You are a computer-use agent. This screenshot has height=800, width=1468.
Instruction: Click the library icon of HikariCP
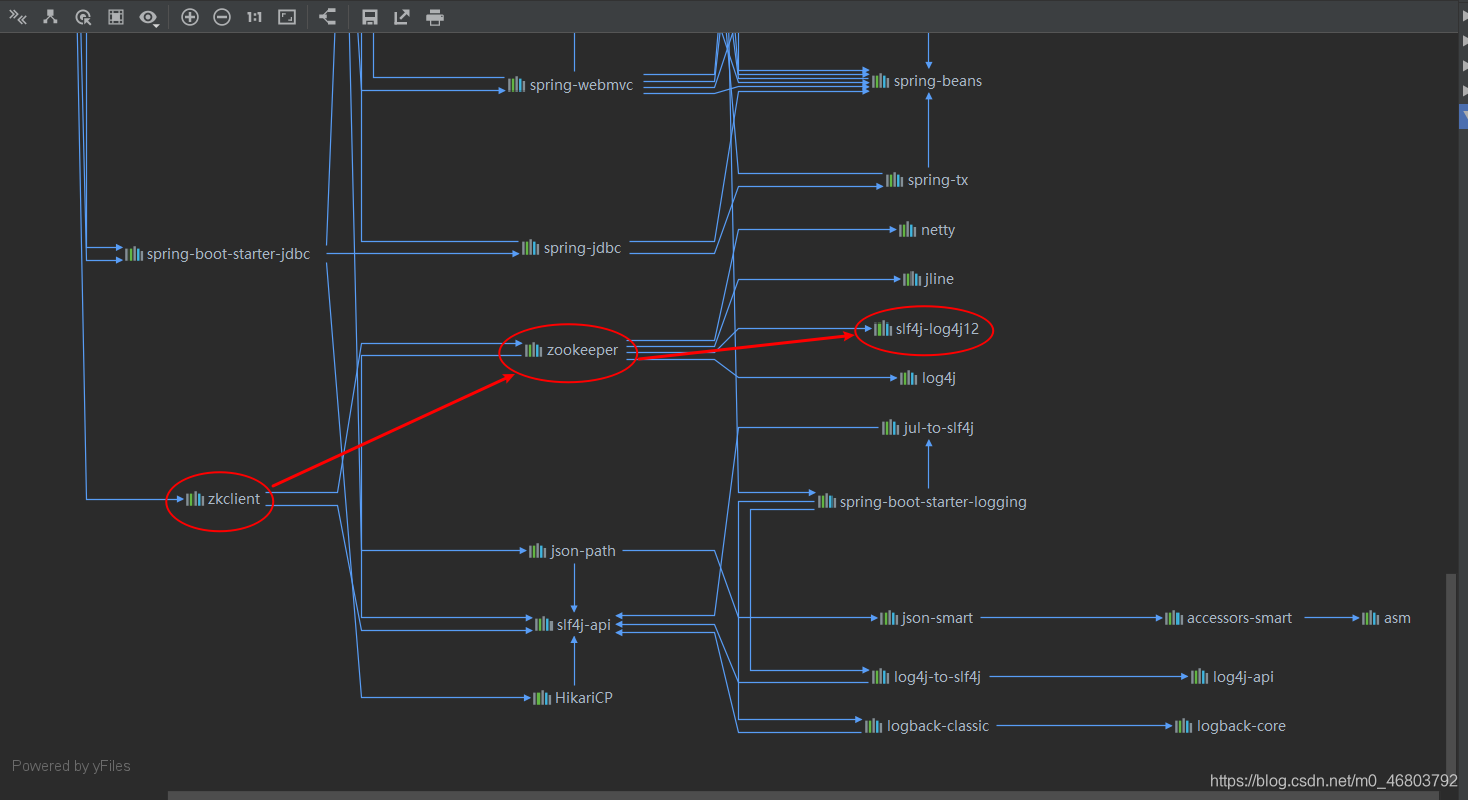[542, 698]
